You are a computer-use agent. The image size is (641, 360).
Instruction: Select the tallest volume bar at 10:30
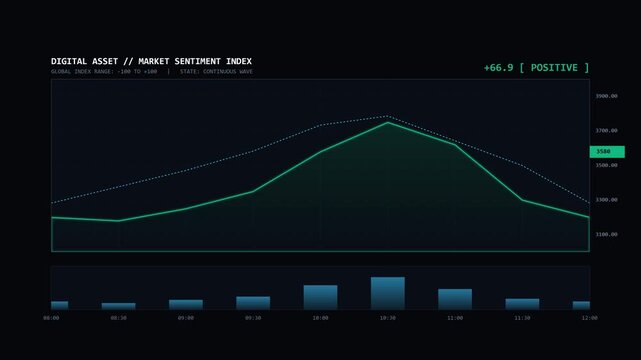coord(388,293)
